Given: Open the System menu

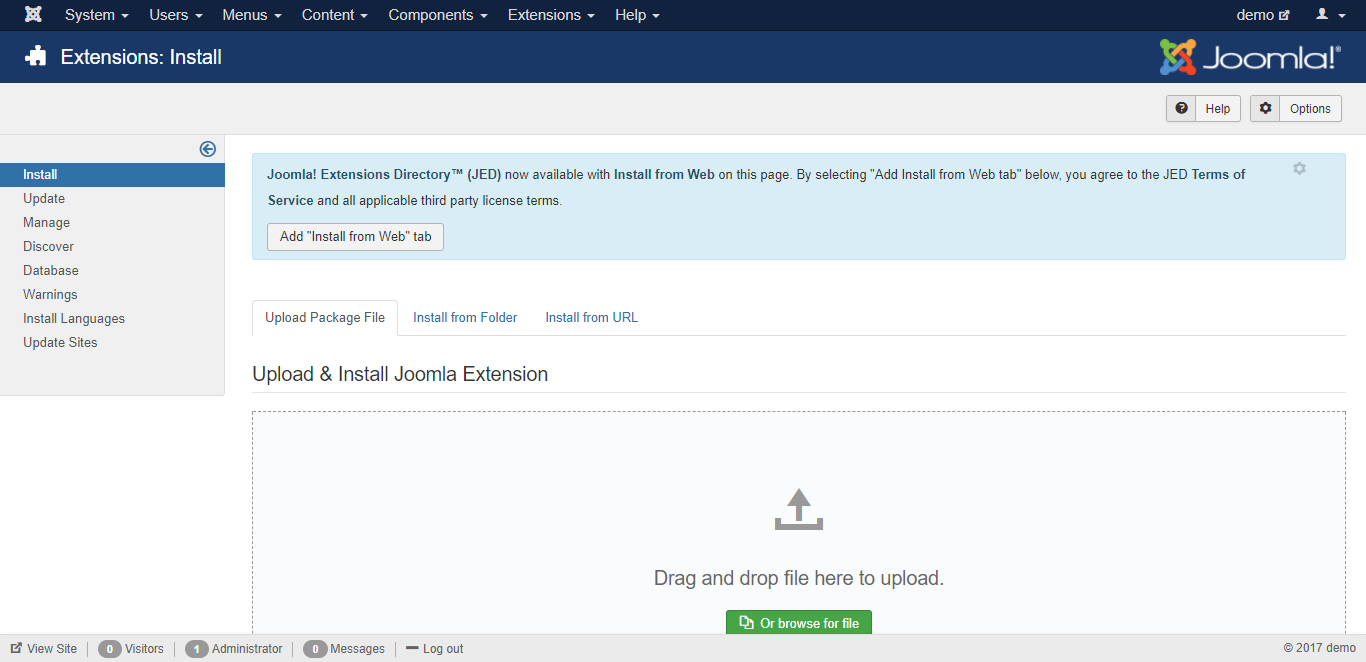Looking at the screenshot, I should point(97,15).
